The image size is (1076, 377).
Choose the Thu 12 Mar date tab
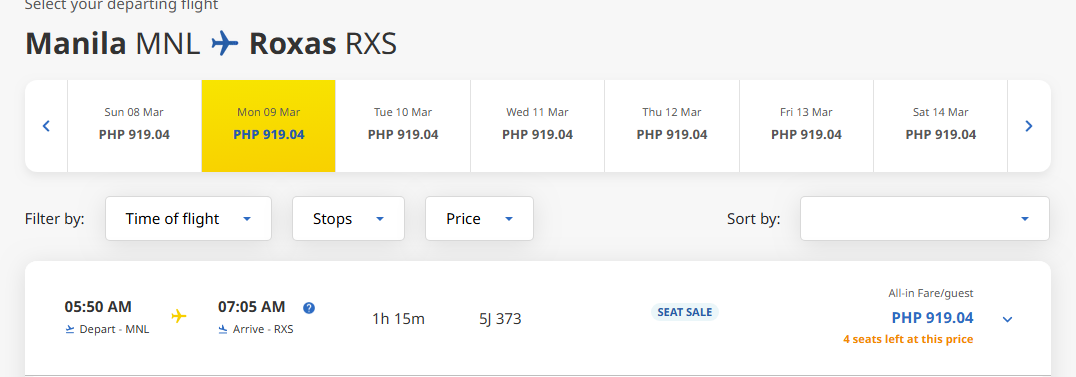pyautogui.click(x=672, y=126)
